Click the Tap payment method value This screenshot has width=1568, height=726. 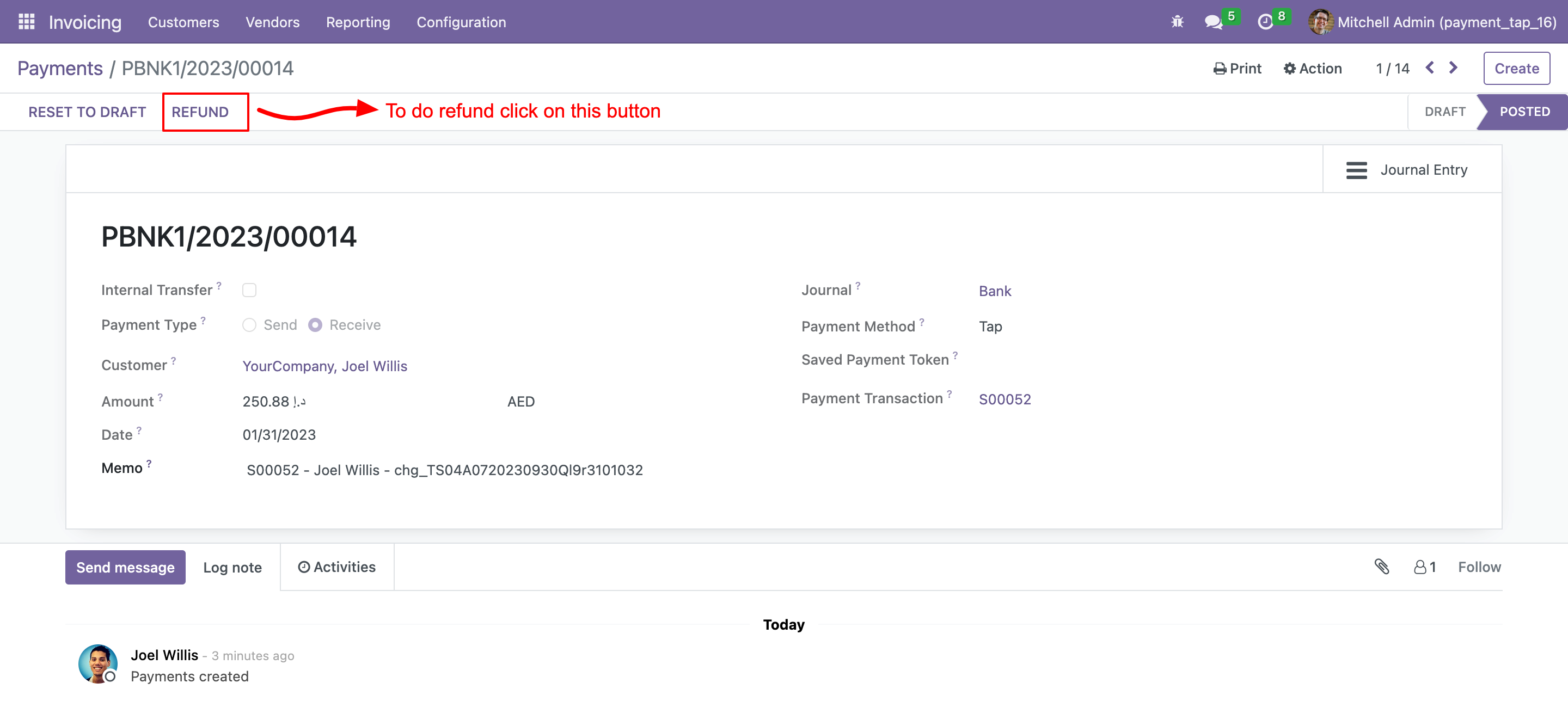990,327
